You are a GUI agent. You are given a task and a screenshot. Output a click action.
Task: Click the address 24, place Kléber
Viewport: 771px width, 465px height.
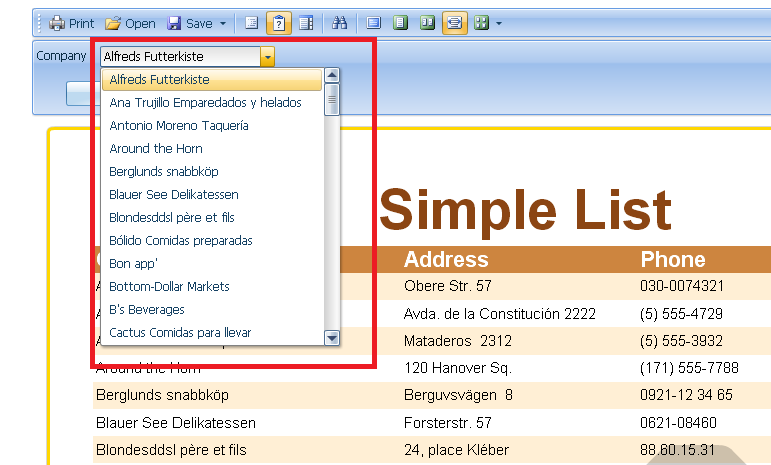(x=456, y=450)
